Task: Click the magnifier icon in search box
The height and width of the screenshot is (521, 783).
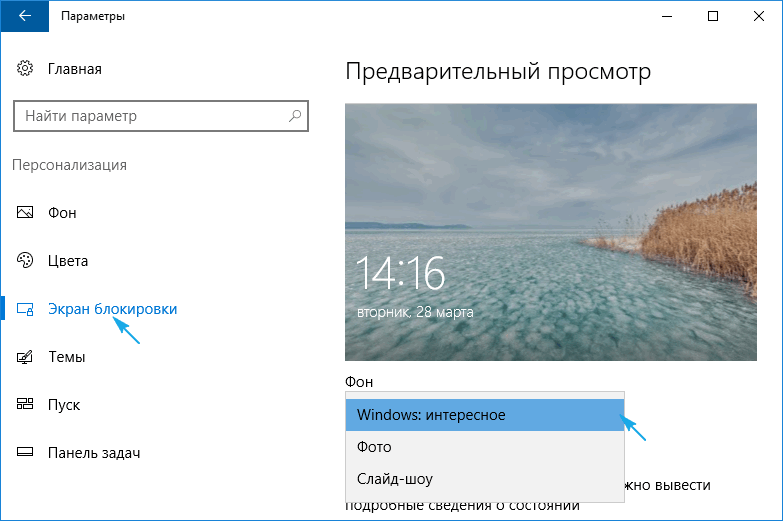Action: (295, 116)
